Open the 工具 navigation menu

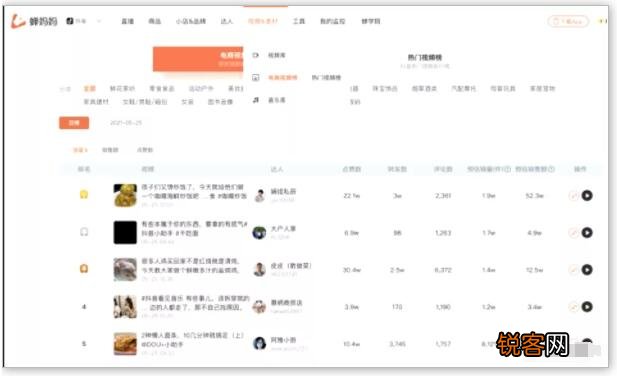coord(299,21)
